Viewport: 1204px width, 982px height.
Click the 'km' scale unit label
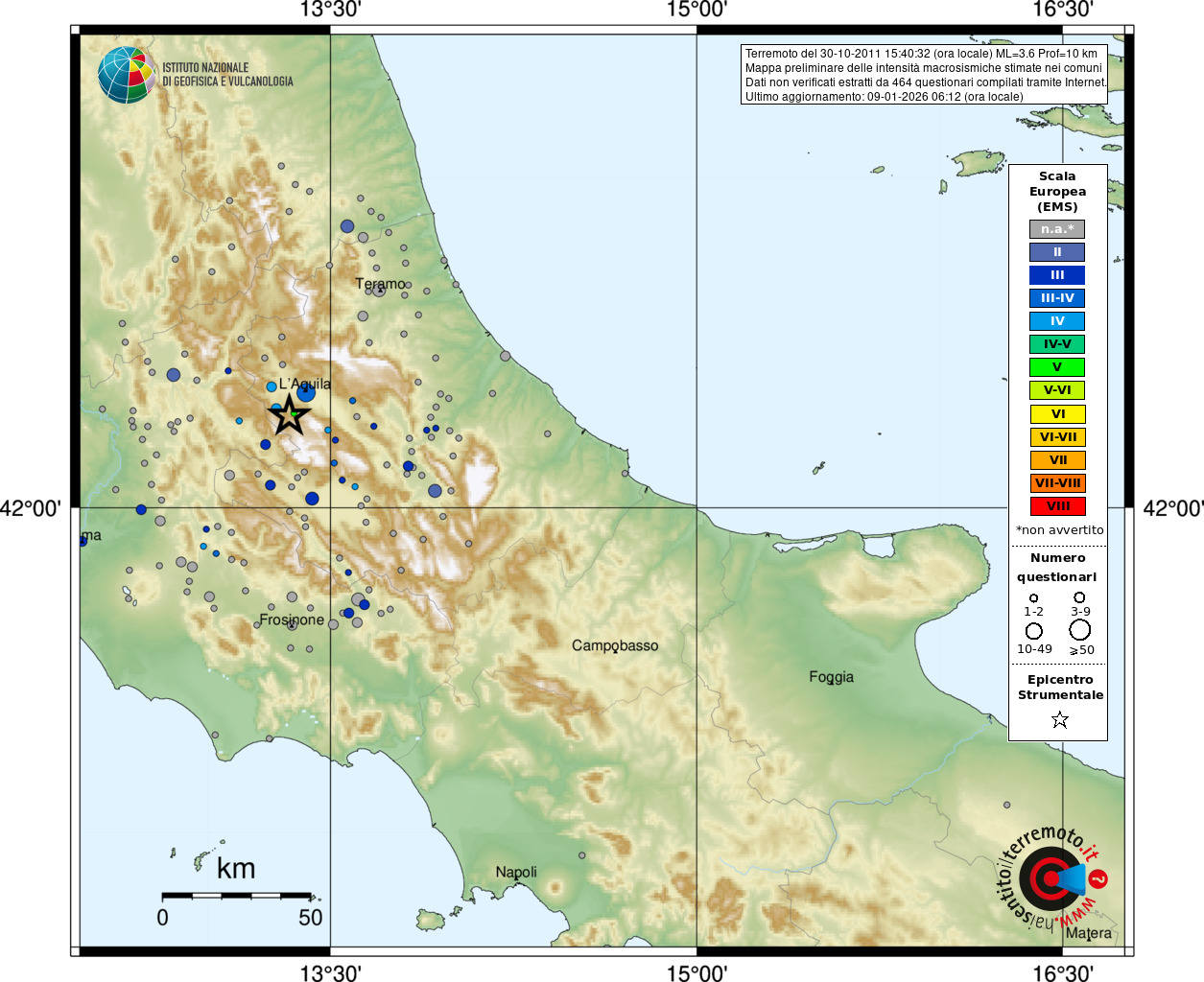(x=236, y=869)
